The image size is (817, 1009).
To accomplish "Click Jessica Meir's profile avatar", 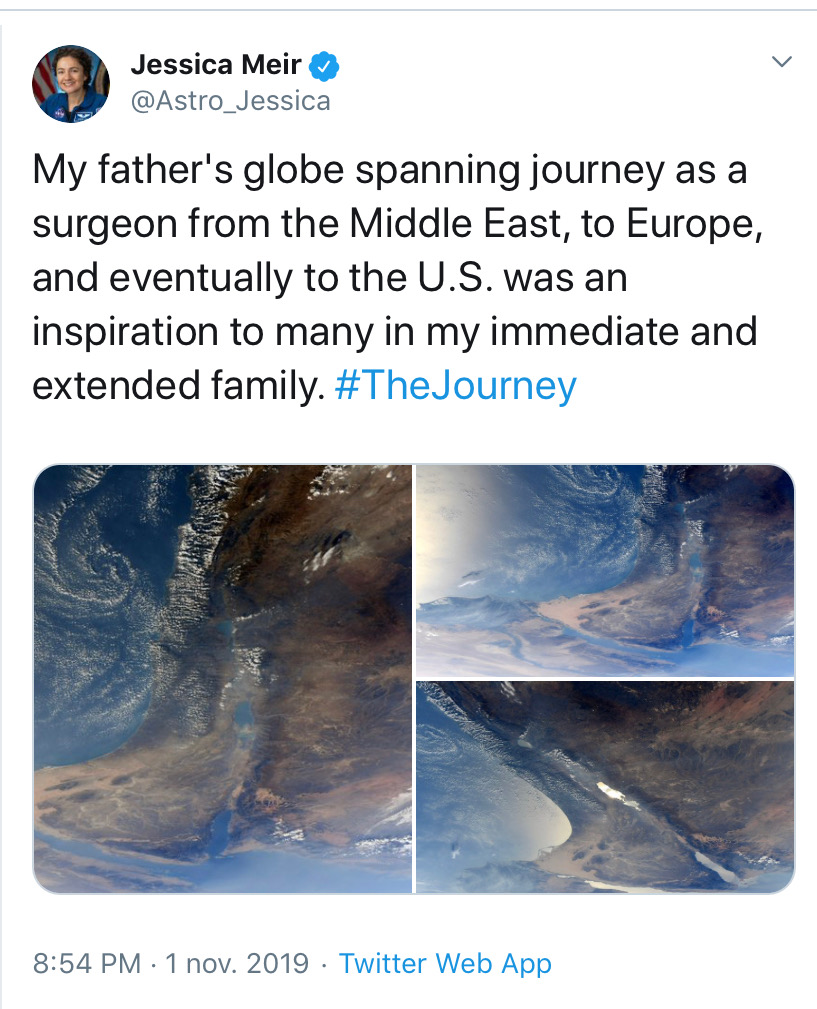I will tap(71, 84).
